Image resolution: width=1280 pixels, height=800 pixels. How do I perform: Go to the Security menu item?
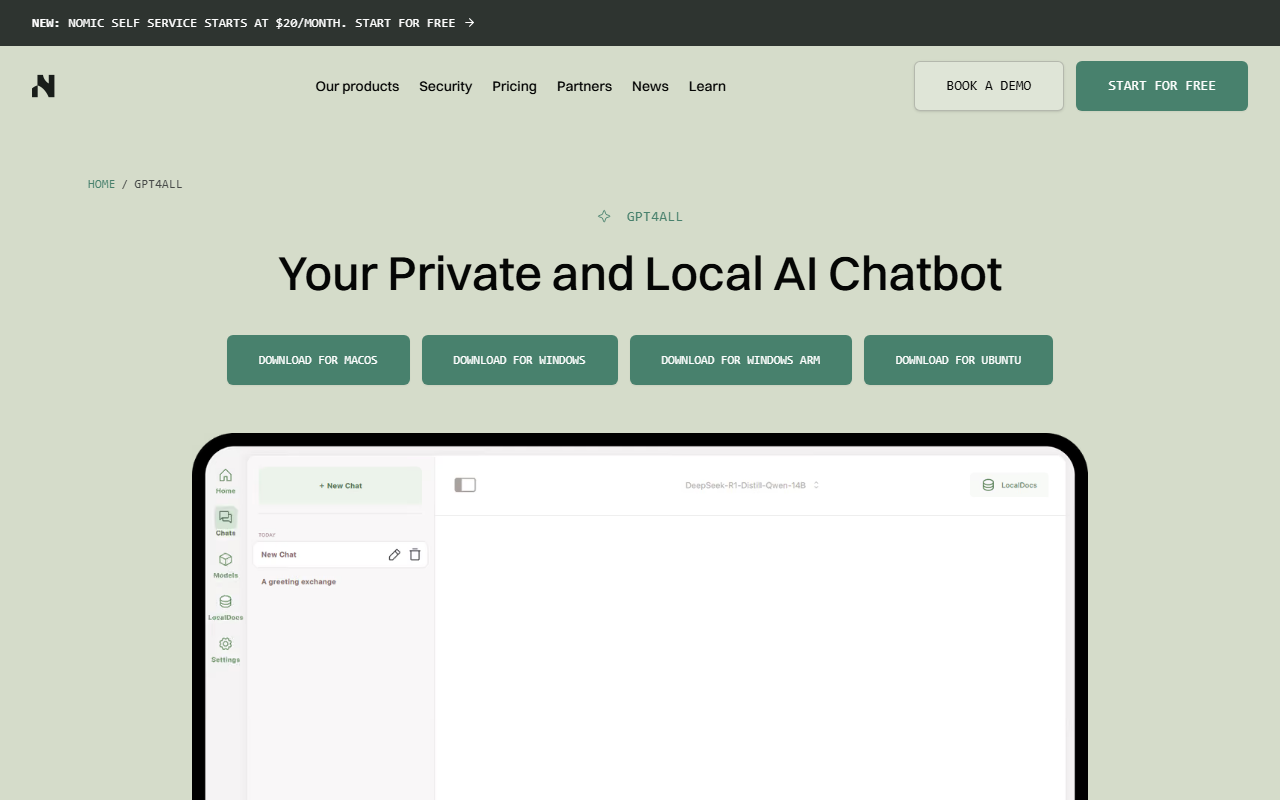[445, 86]
